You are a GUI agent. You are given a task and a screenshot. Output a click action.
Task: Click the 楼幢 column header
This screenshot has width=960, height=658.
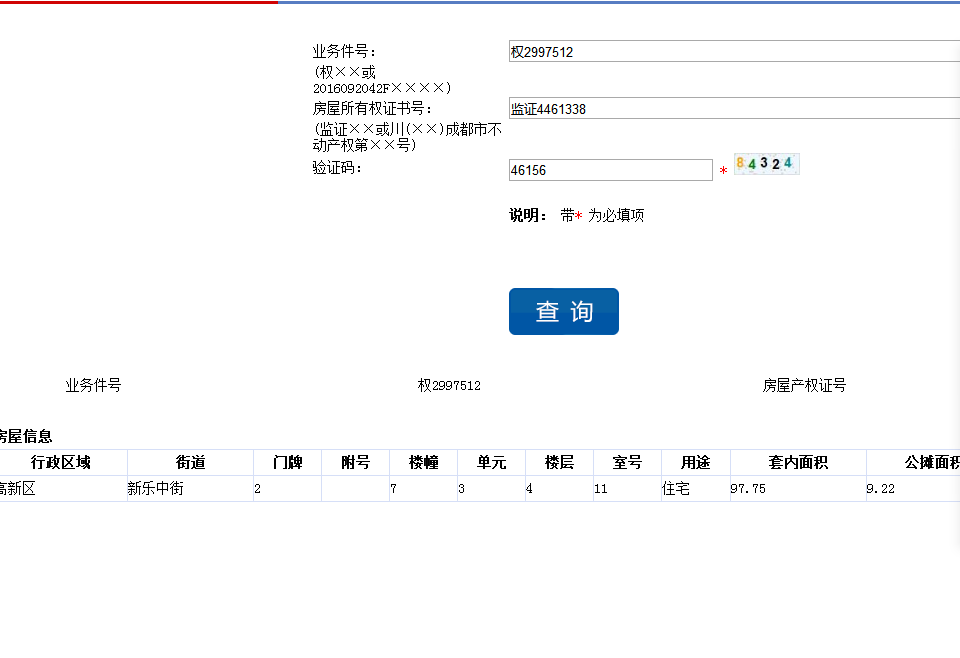point(423,463)
